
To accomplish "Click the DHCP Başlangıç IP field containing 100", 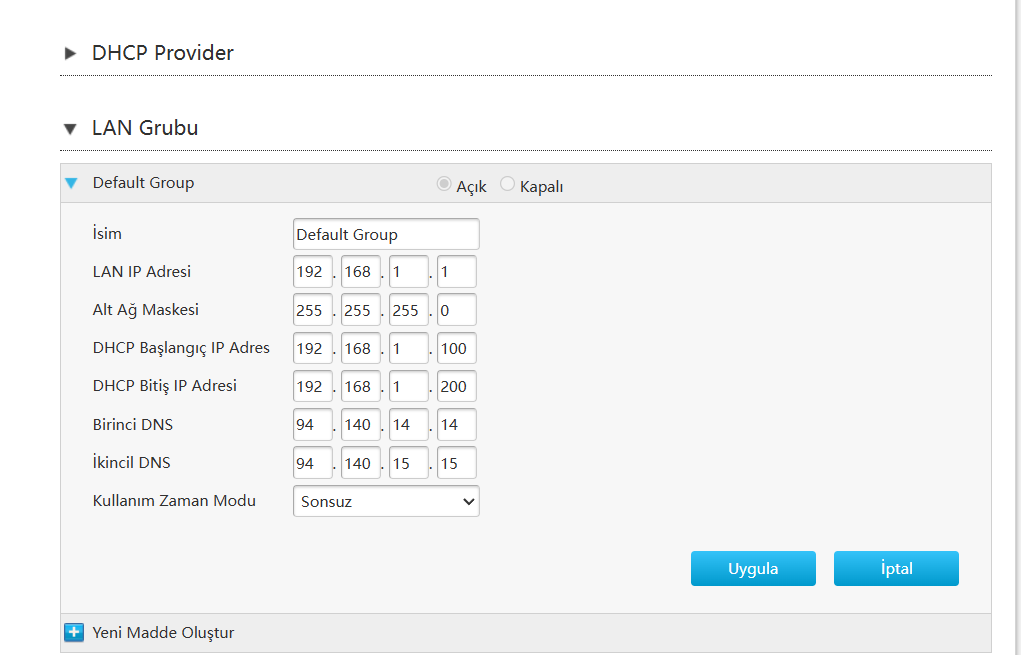I will tap(456, 348).
